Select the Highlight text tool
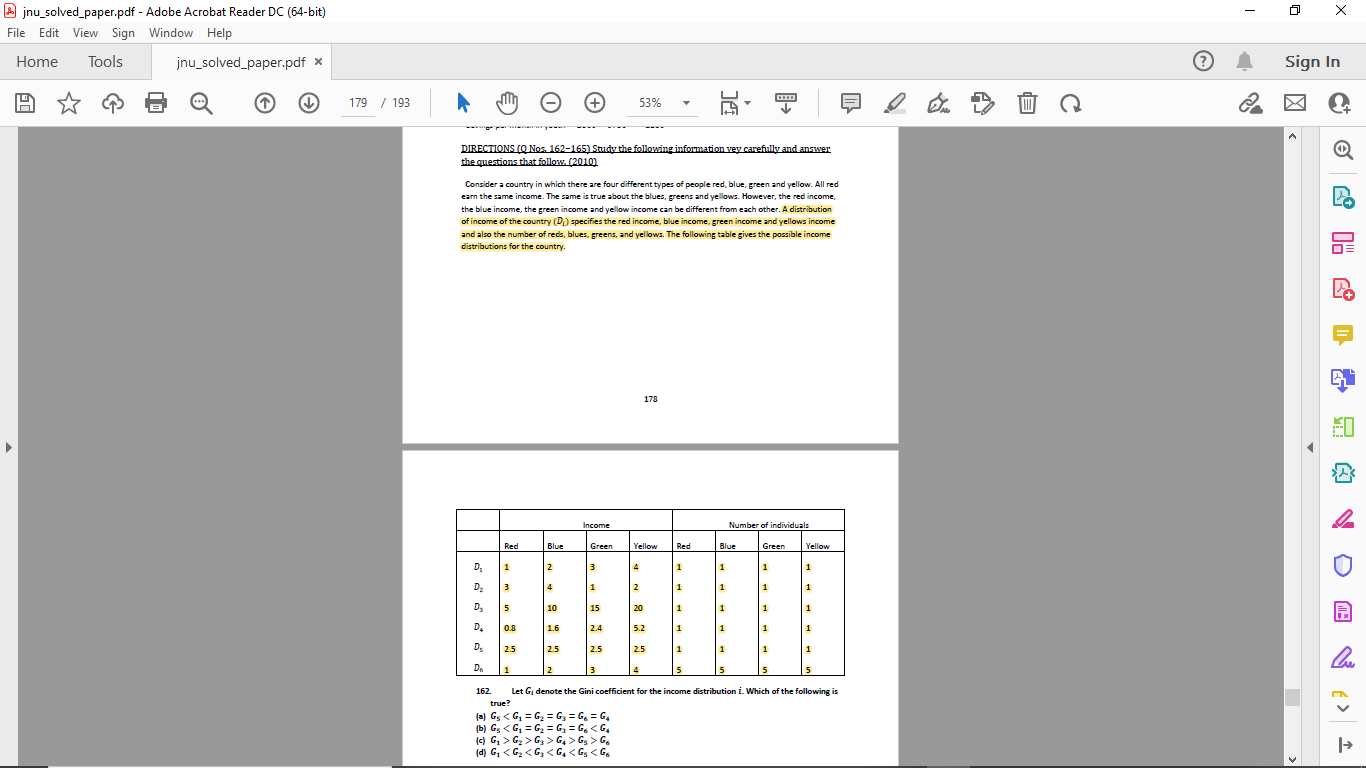Screen dimensions: 1366x768 click(895, 103)
